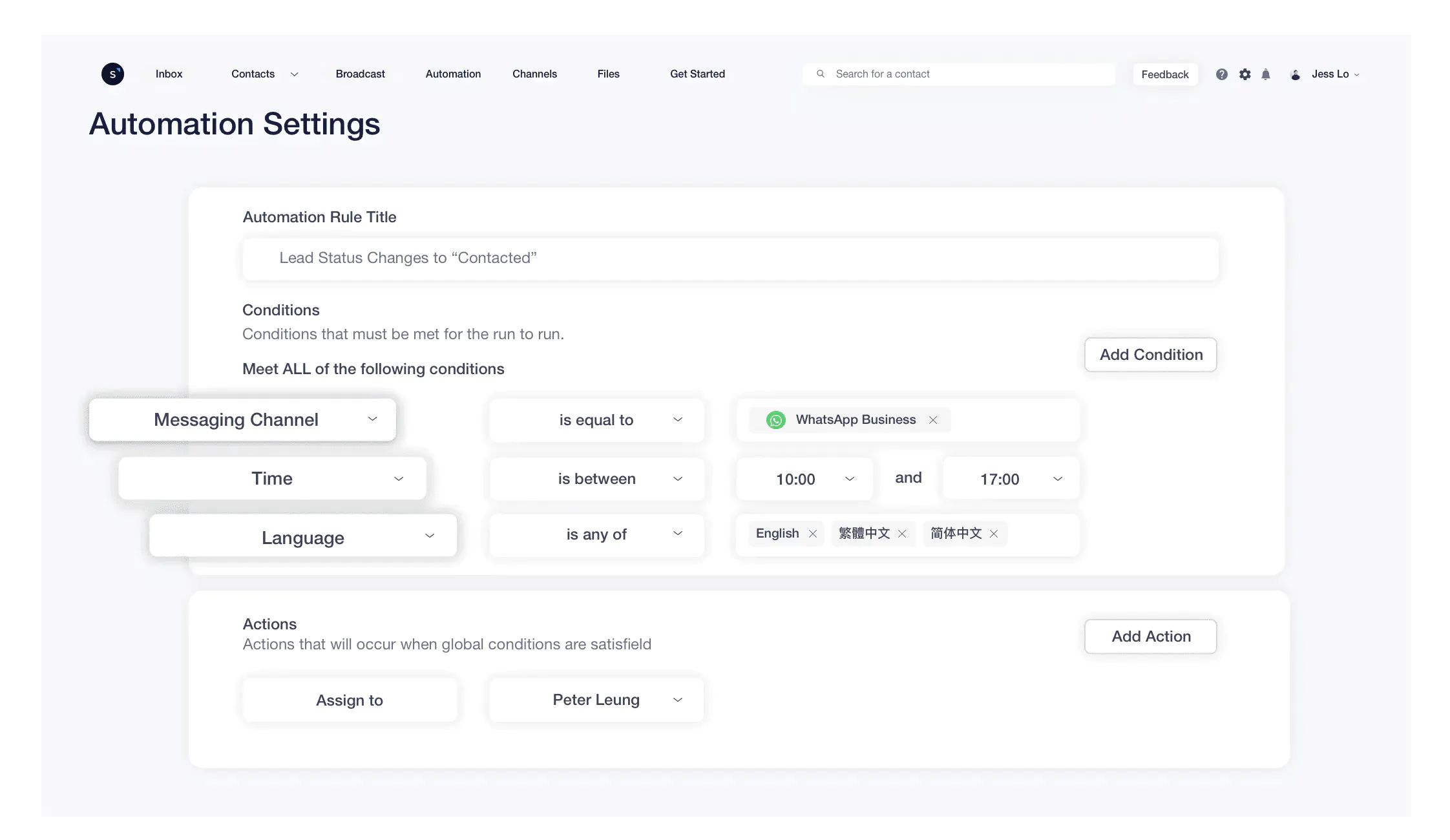
Task: Expand Peter Leung assignee dropdown
Action: coord(677,699)
